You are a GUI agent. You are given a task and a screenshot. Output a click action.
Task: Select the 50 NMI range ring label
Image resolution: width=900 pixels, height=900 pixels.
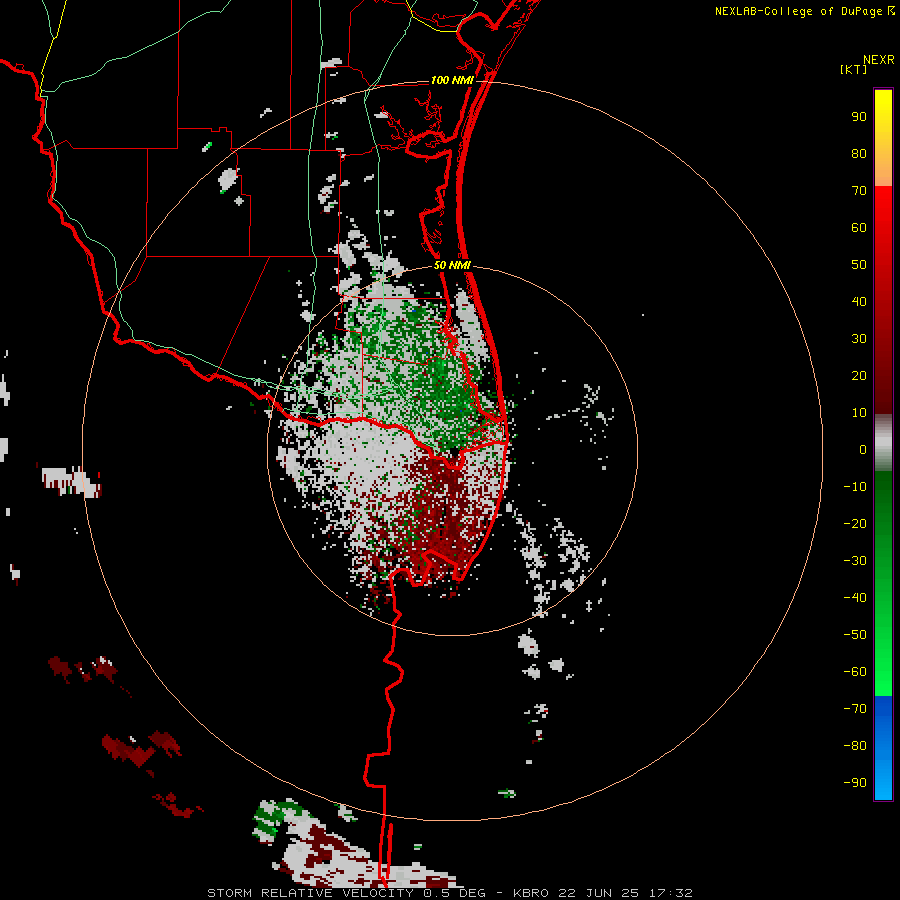452,265
